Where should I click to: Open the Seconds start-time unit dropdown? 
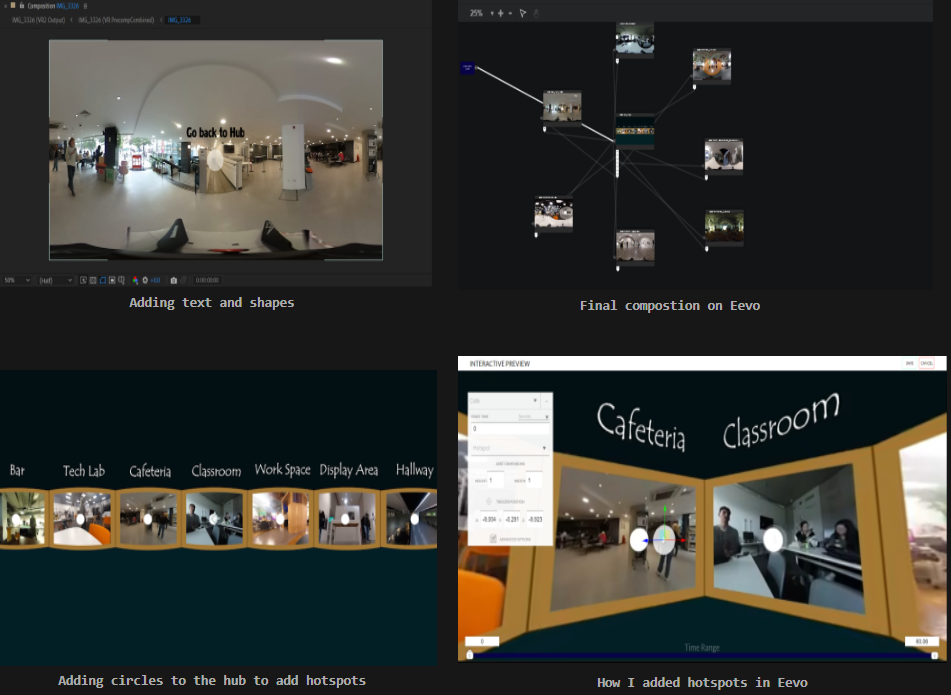coord(533,417)
